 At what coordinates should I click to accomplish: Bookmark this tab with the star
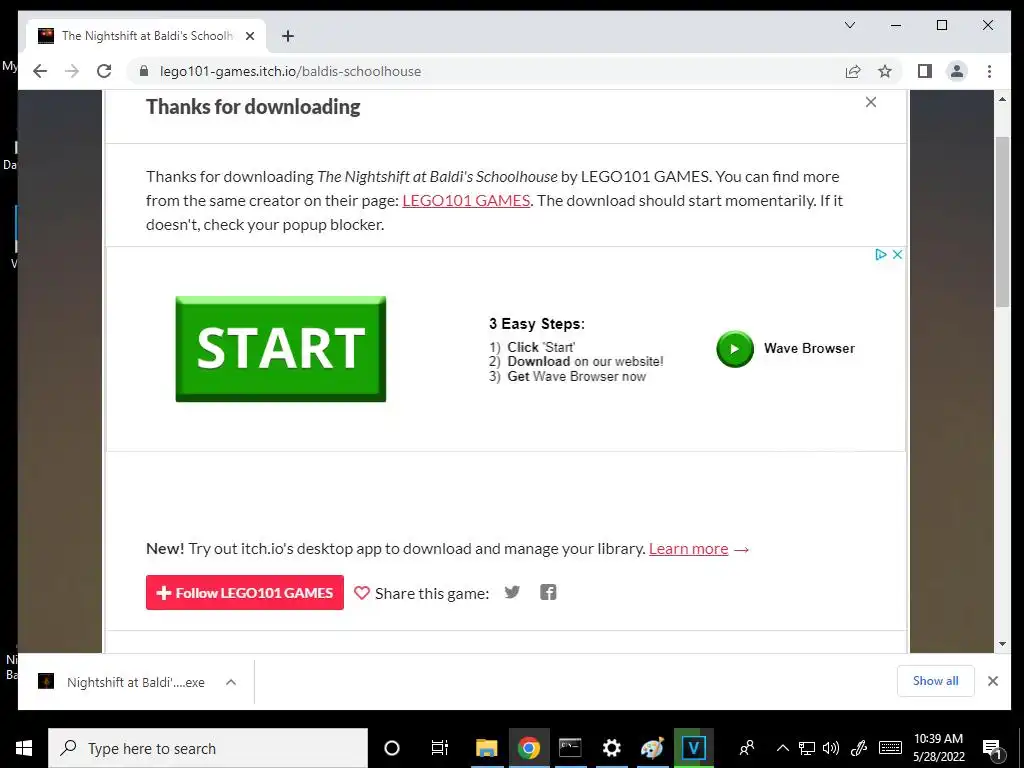coord(885,71)
